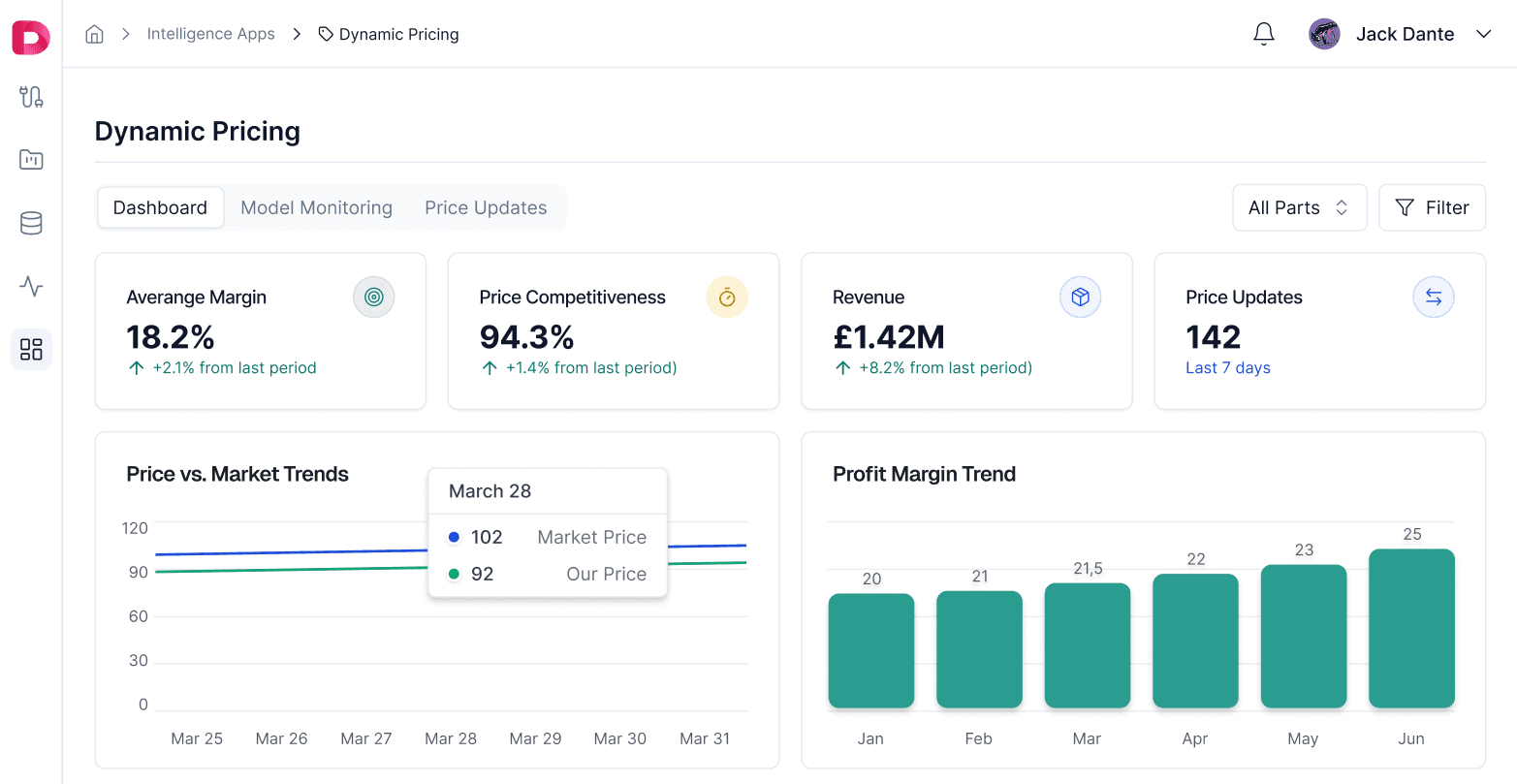Click the timer icon on Price Competitiveness card
Image resolution: width=1517 pixels, height=784 pixels.
(727, 297)
